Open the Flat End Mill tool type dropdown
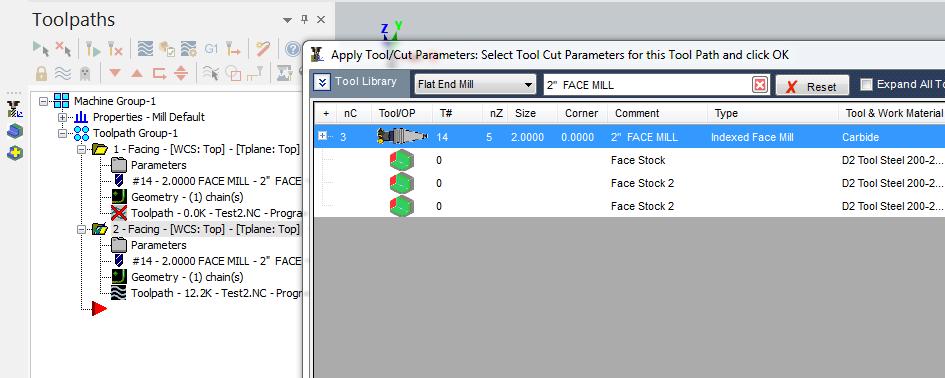The image size is (945, 378). [x=475, y=84]
